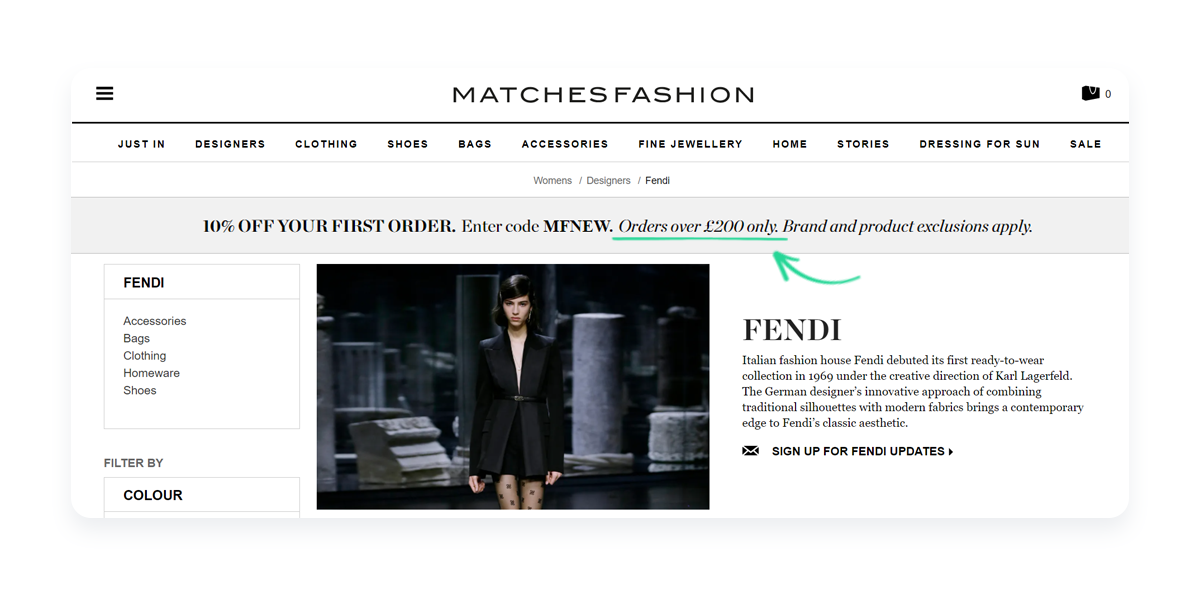Image resolution: width=1200 pixels, height=592 pixels.
Task: Click the Fendi runway model image
Action: click(513, 387)
